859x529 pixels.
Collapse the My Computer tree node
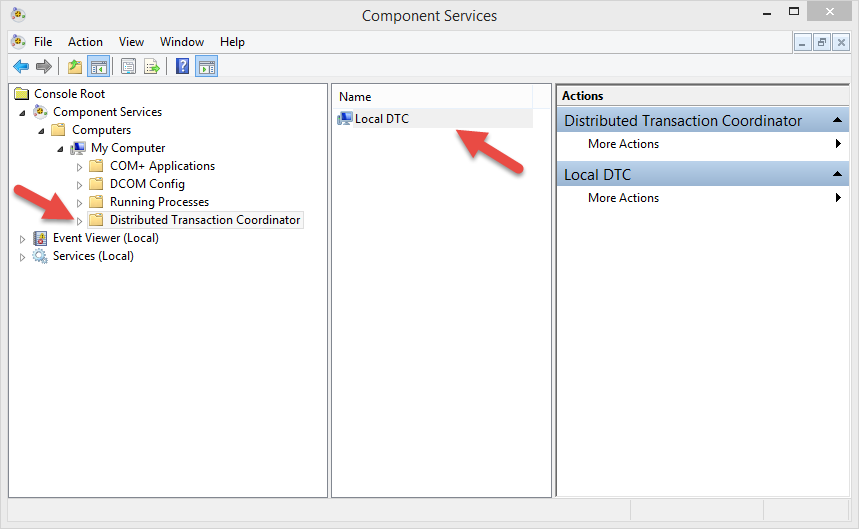click(x=60, y=149)
